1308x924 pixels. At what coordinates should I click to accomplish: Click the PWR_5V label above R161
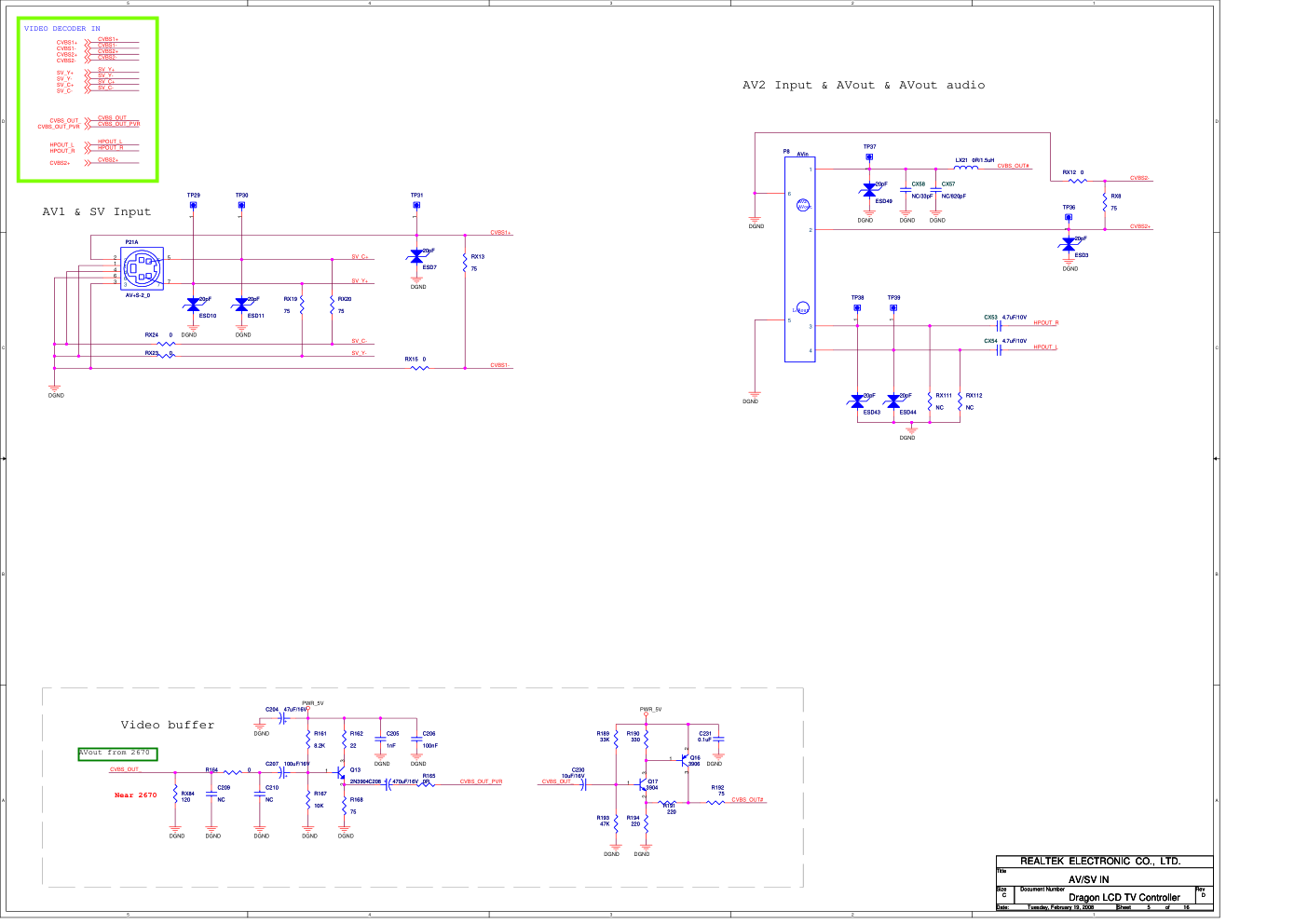[313, 703]
